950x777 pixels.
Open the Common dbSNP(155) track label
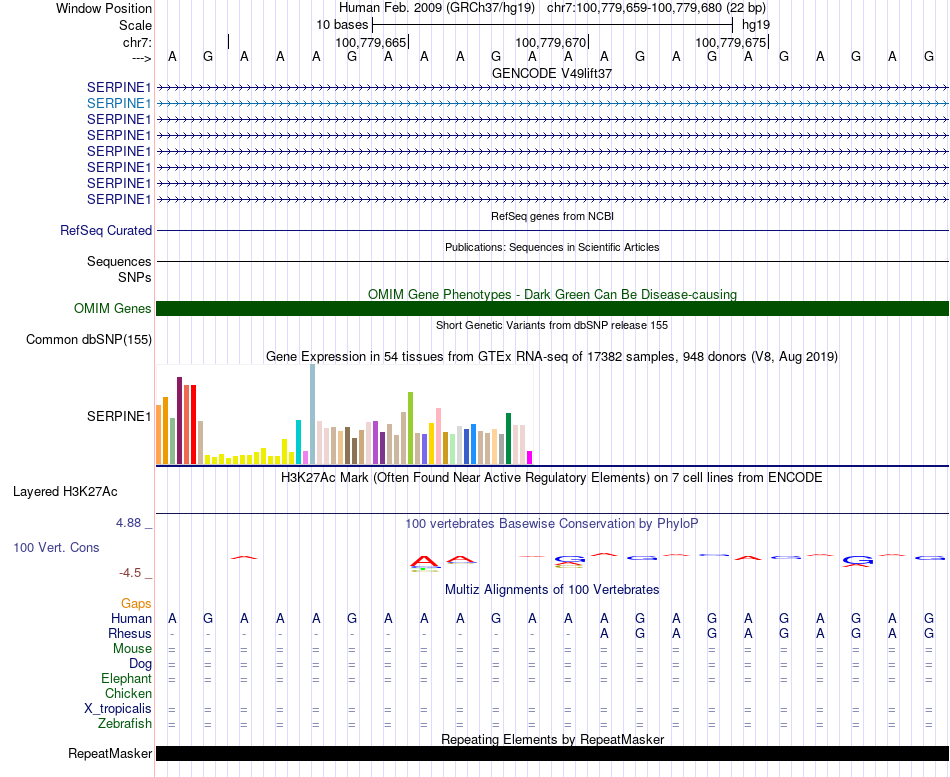tap(89, 339)
